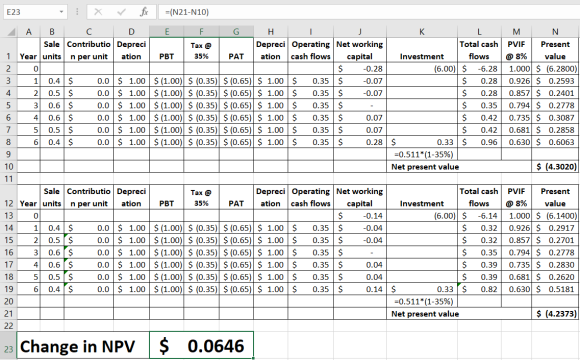The width and height of the screenshot is (580, 360).
Task: Click the $ (6.1400) present value cell
Action: pos(555,216)
